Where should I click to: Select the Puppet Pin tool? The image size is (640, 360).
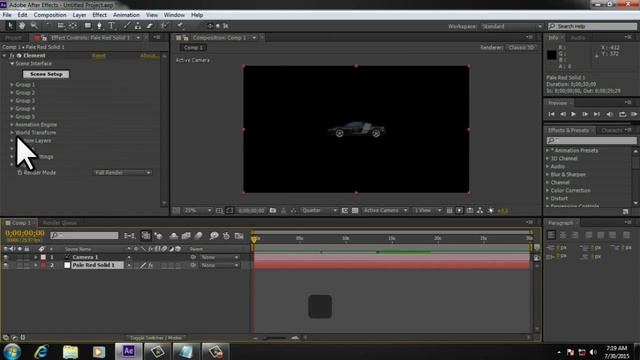coord(180,26)
